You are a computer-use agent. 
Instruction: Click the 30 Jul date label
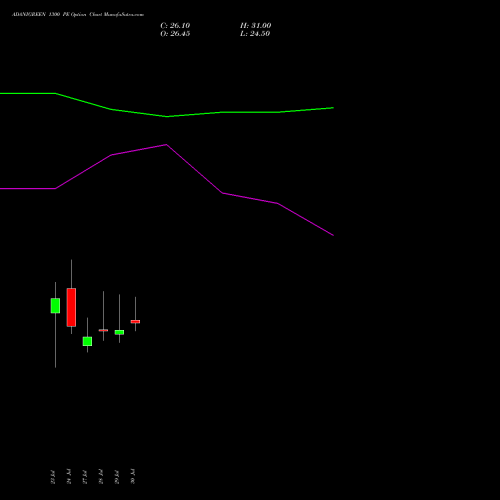coord(133,477)
